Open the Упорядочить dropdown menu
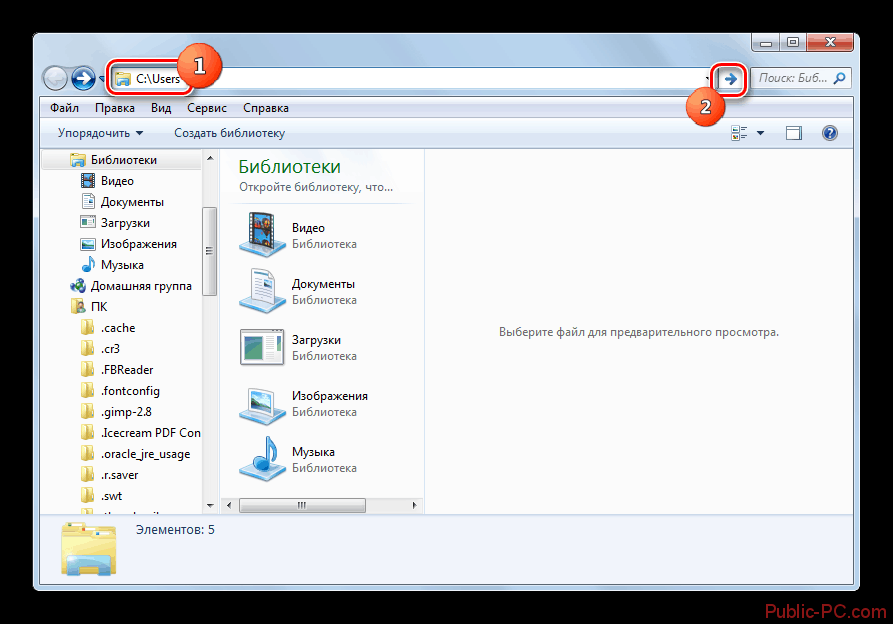 [x=100, y=133]
